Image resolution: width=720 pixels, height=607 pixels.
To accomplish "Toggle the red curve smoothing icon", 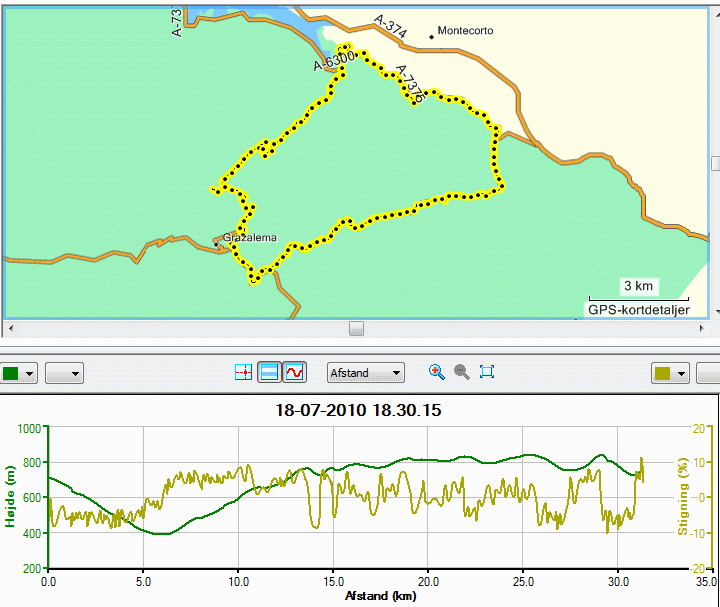I will click(294, 372).
